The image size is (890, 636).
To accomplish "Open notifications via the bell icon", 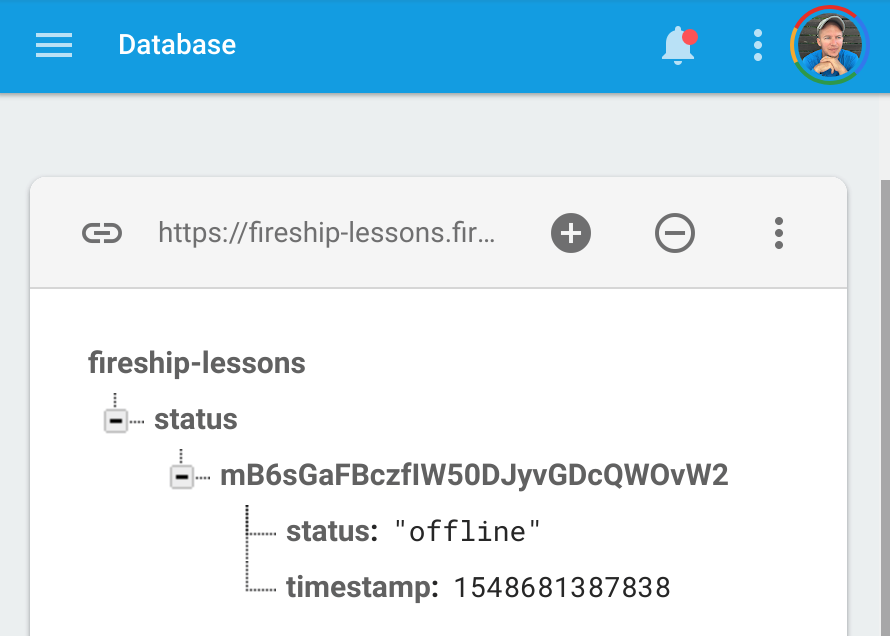I will pos(677,46).
